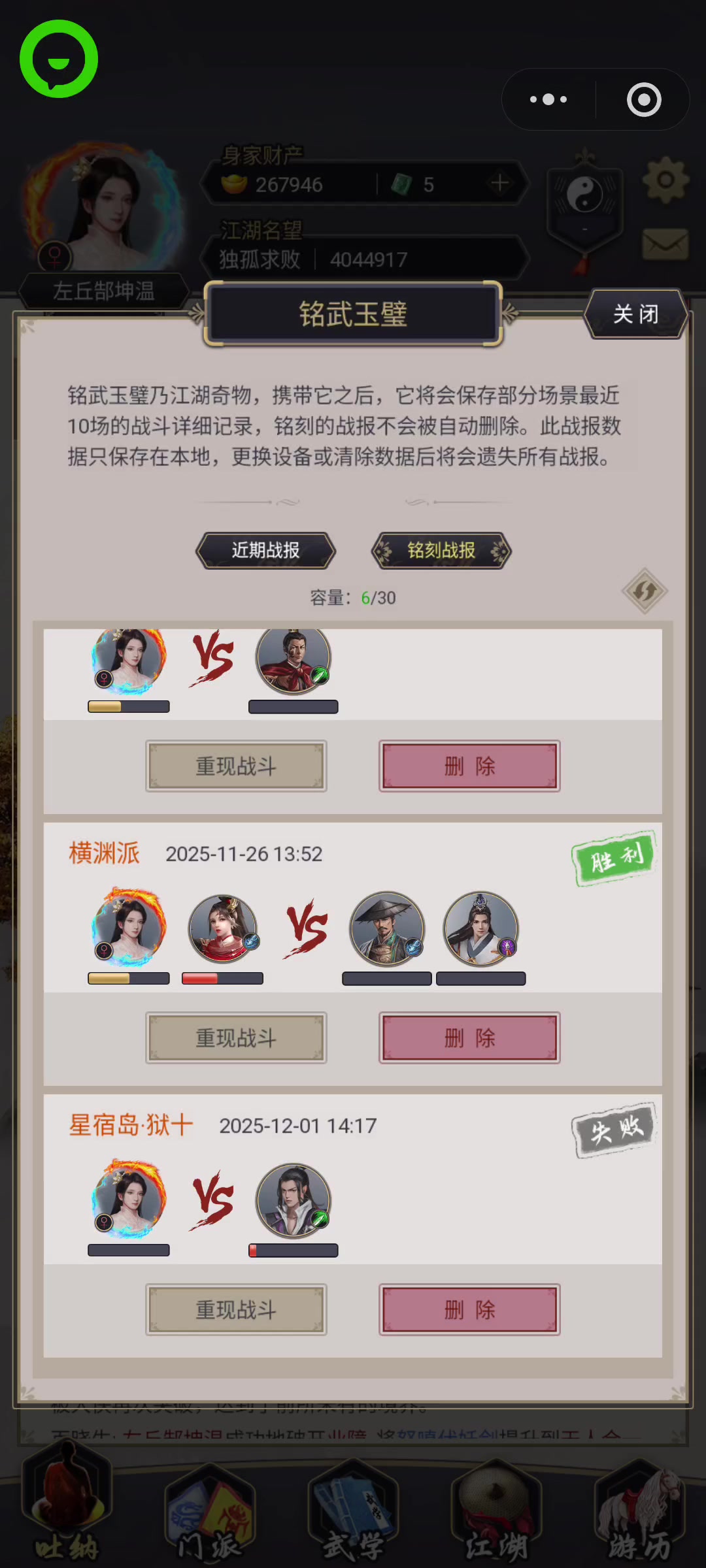Tap the 星宿岛 enemy's red health bar
706x1568 pixels.
click(294, 1250)
